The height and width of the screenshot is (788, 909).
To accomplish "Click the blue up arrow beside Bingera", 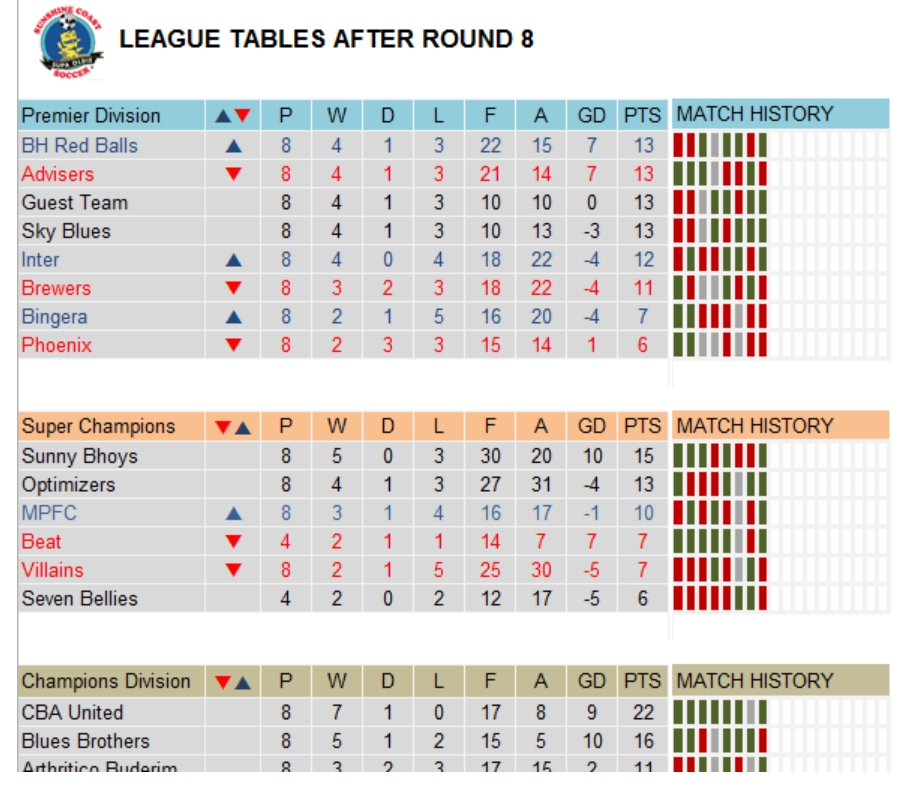I will tap(234, 317).
